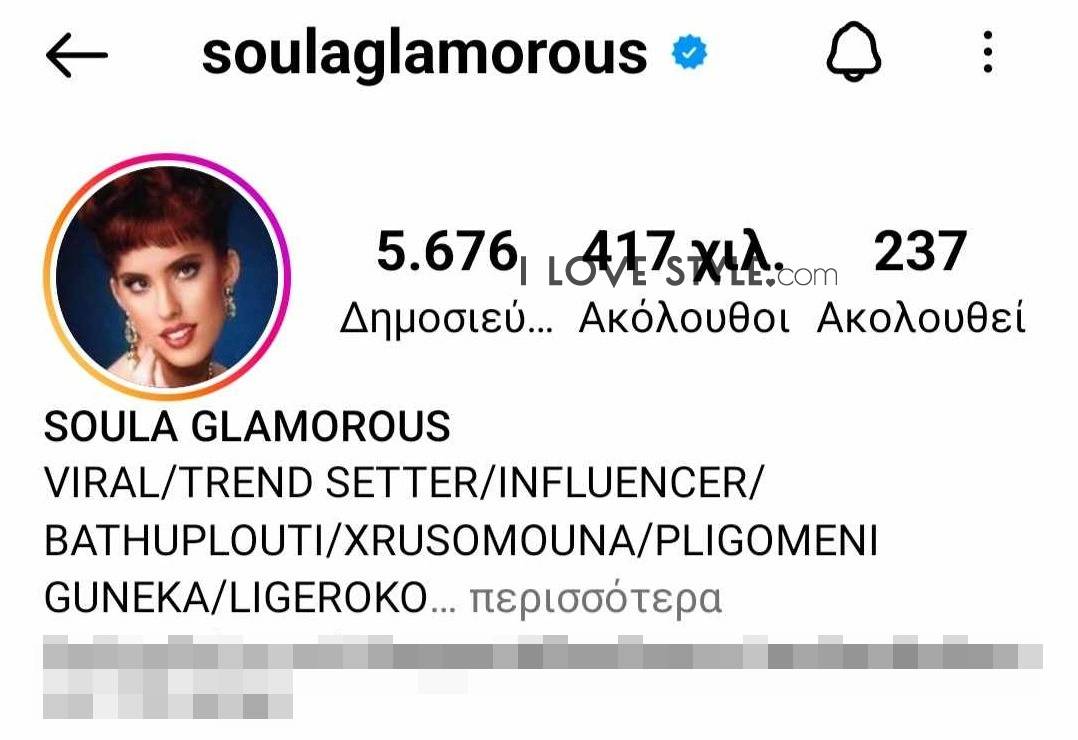Image resolution: width=1078 pixels, height=740 pixels.
Task: Tap the Δημοσιεύ… posts label
Action: 446,318
